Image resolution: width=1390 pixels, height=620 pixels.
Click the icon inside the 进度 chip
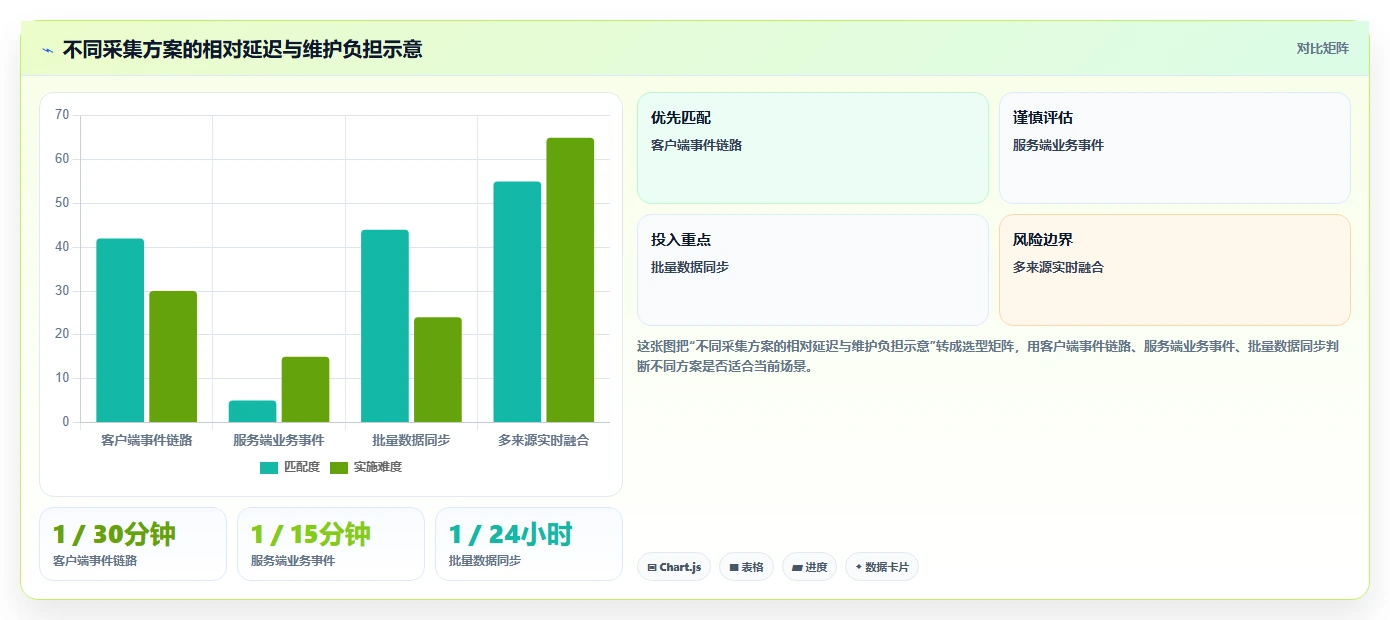coord(797,568)
